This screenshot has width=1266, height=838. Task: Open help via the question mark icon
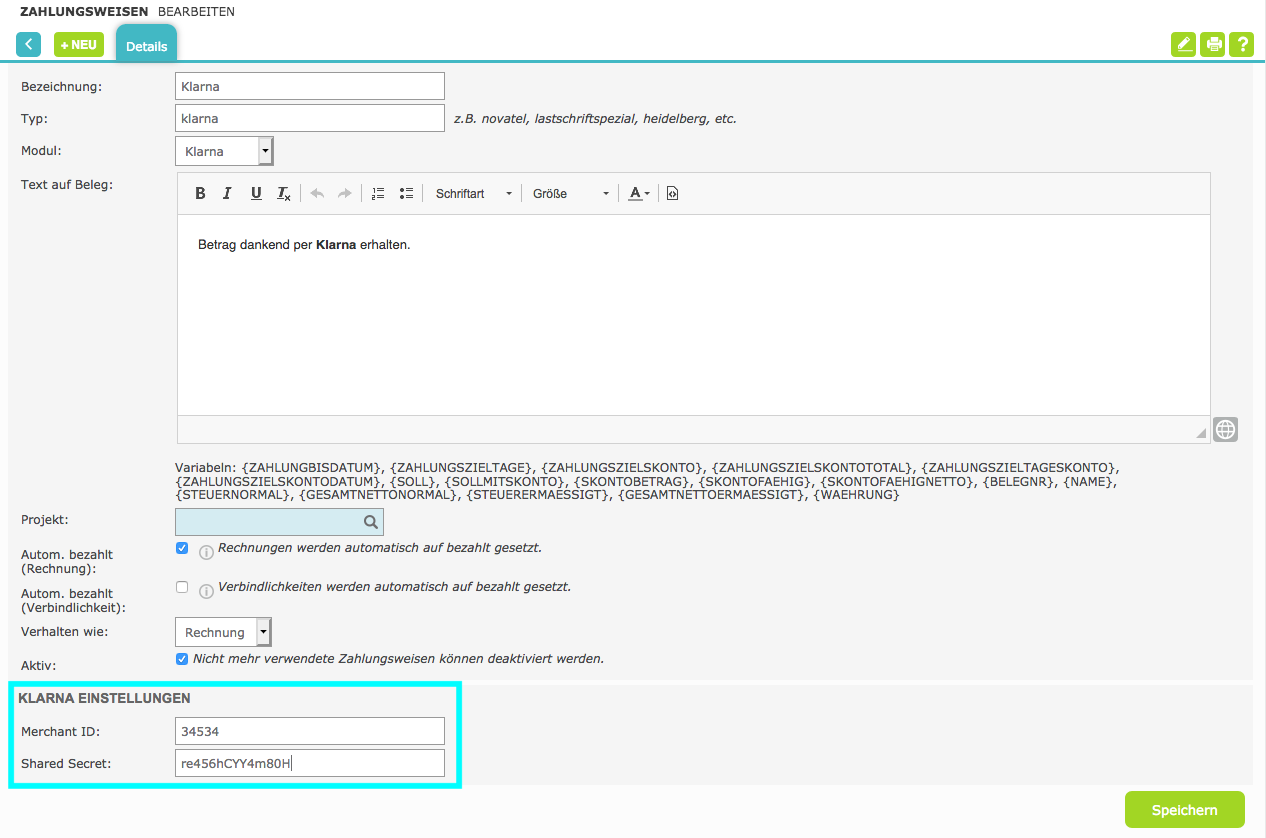[x=1242, y=44]
